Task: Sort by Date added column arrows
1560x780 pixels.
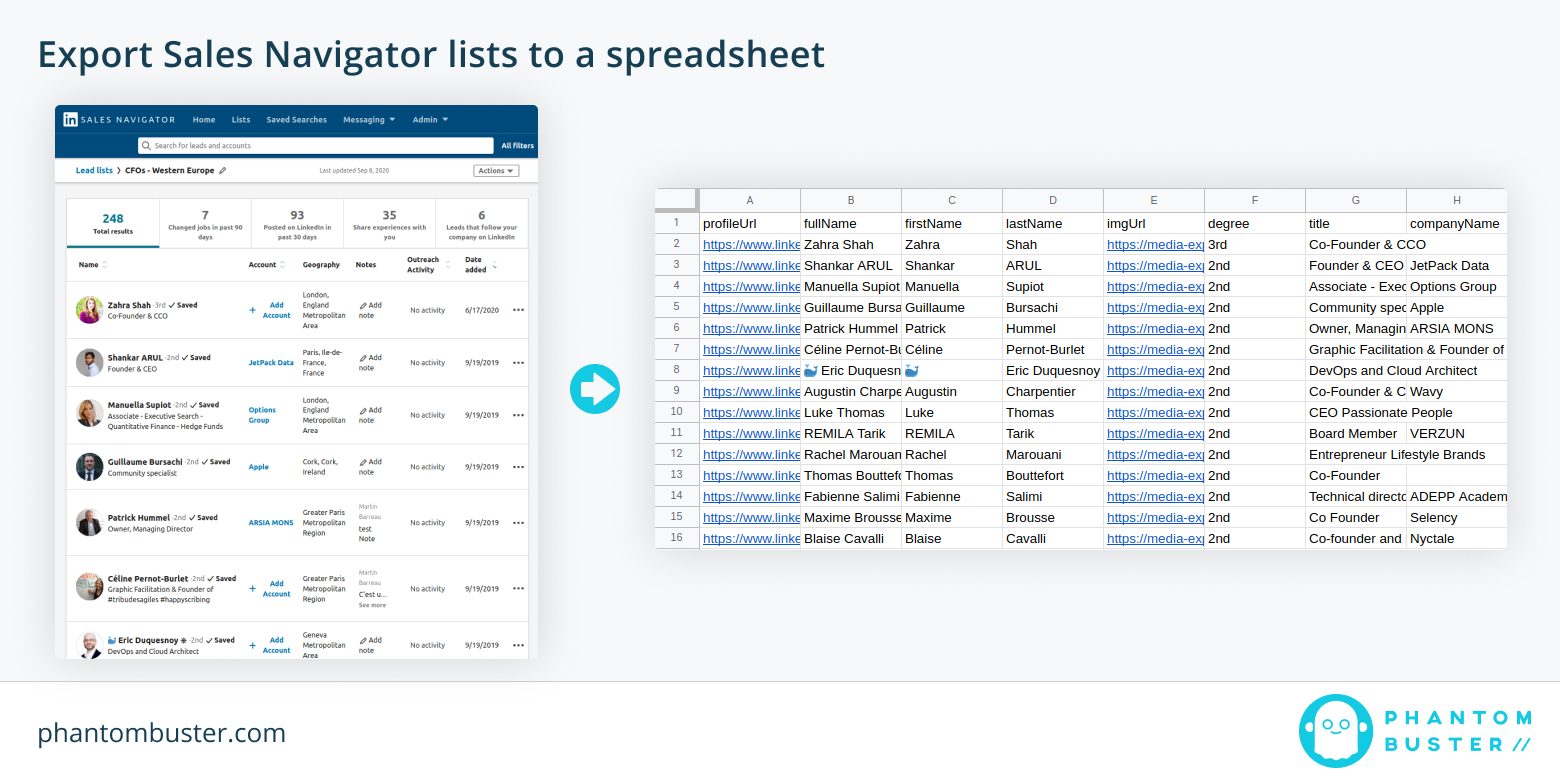Action: 495,265
